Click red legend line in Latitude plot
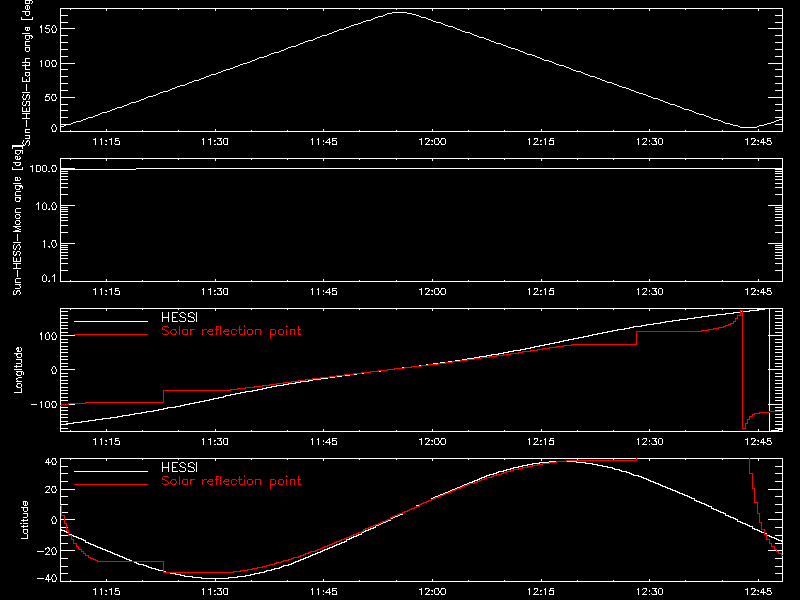Viewport: 800px width, 600px height. [111, 485]
